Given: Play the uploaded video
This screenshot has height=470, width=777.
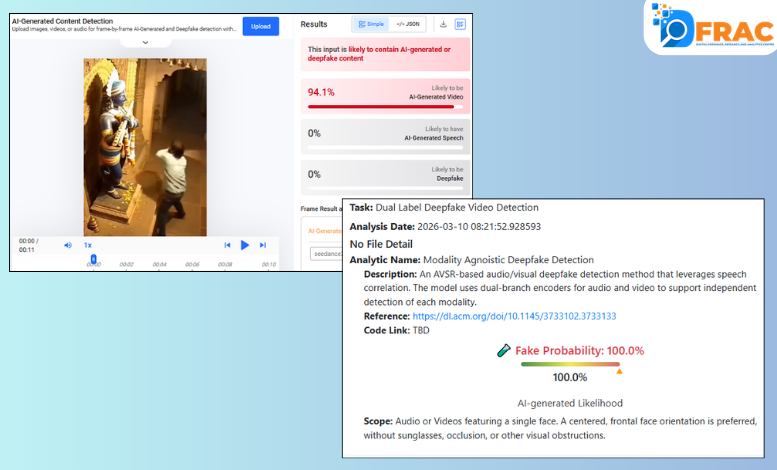Looking at the screenshot, I should [x=245, y=245].
